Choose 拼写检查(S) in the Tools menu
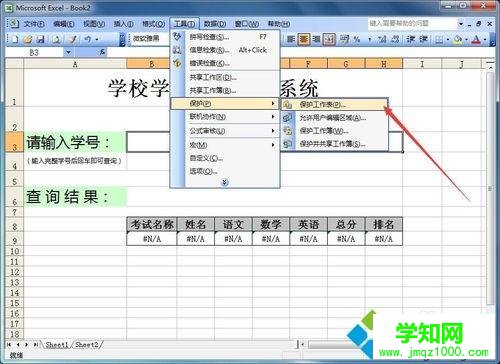500x364 pixels. pyautogui.click(x=225, y=37)
